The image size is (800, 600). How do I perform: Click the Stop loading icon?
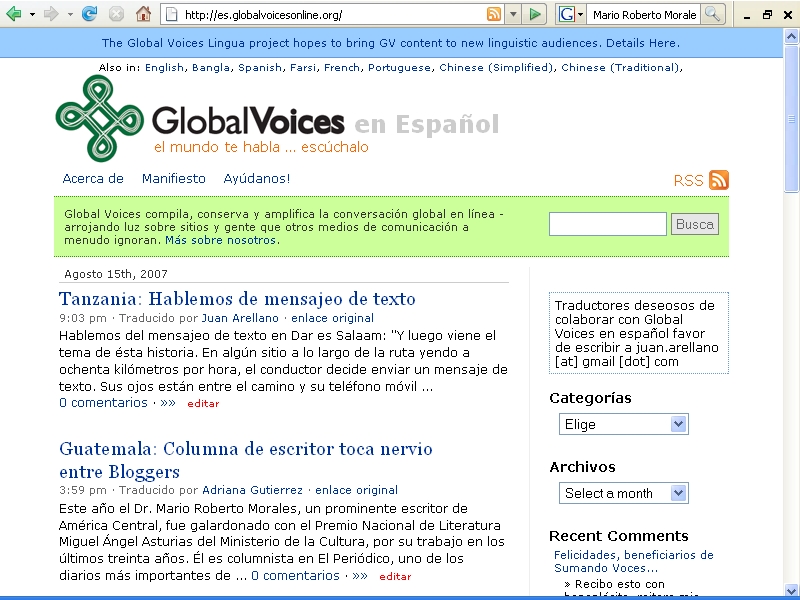[115, 14]
